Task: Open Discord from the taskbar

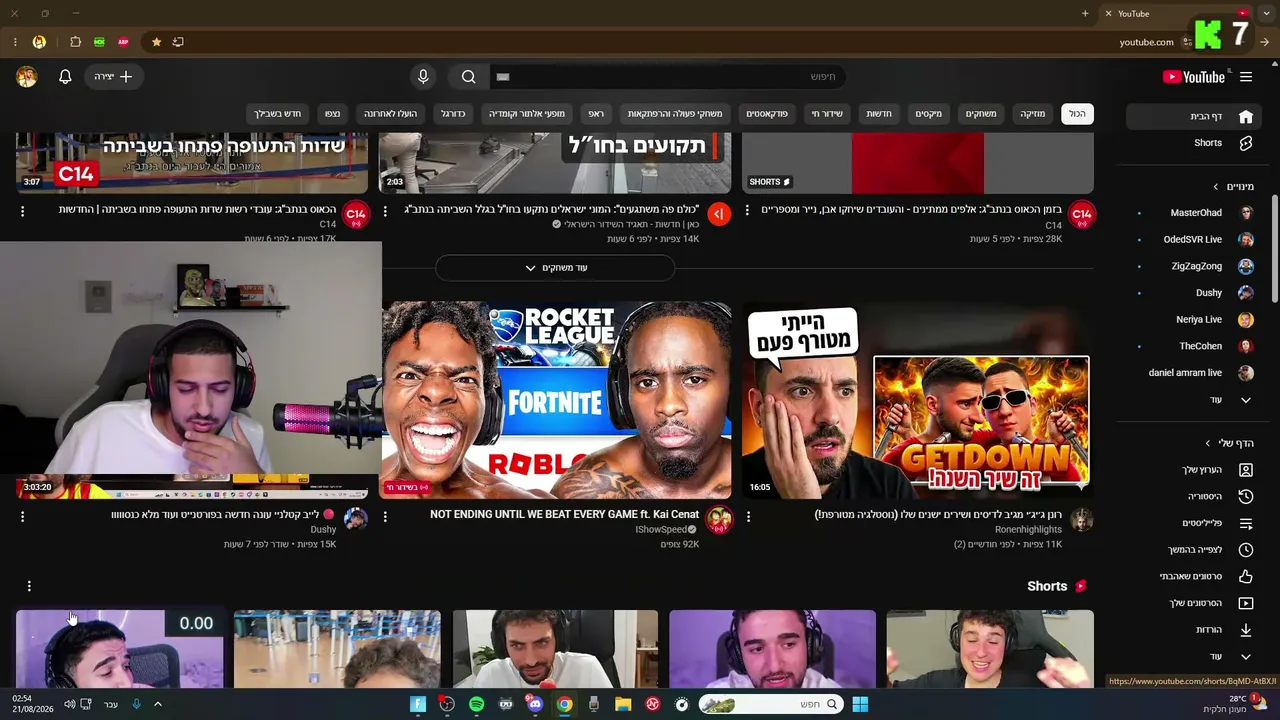Action: click(x=535, y=704)
